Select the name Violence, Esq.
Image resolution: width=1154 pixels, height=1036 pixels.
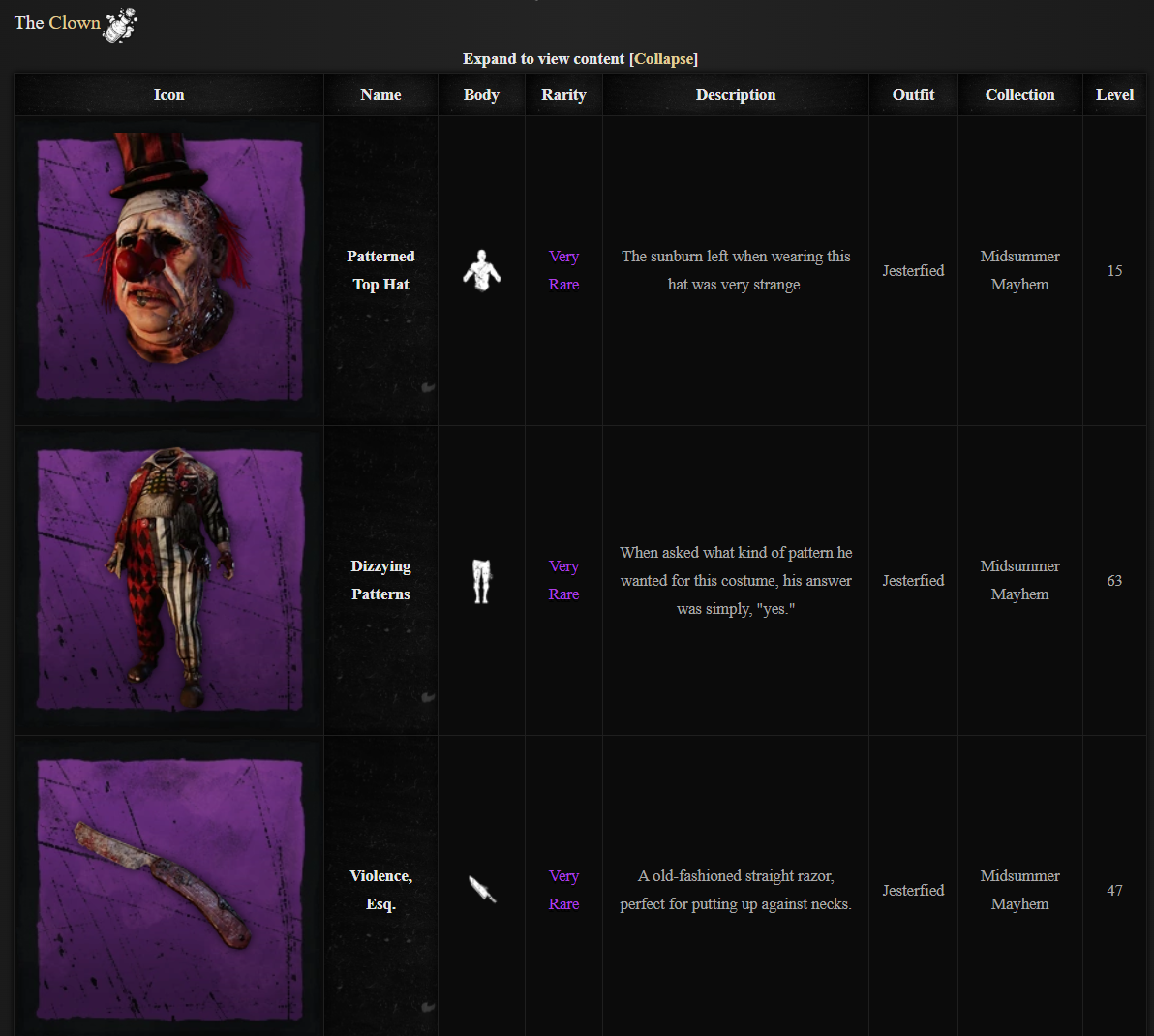click(x=380, y=890)
